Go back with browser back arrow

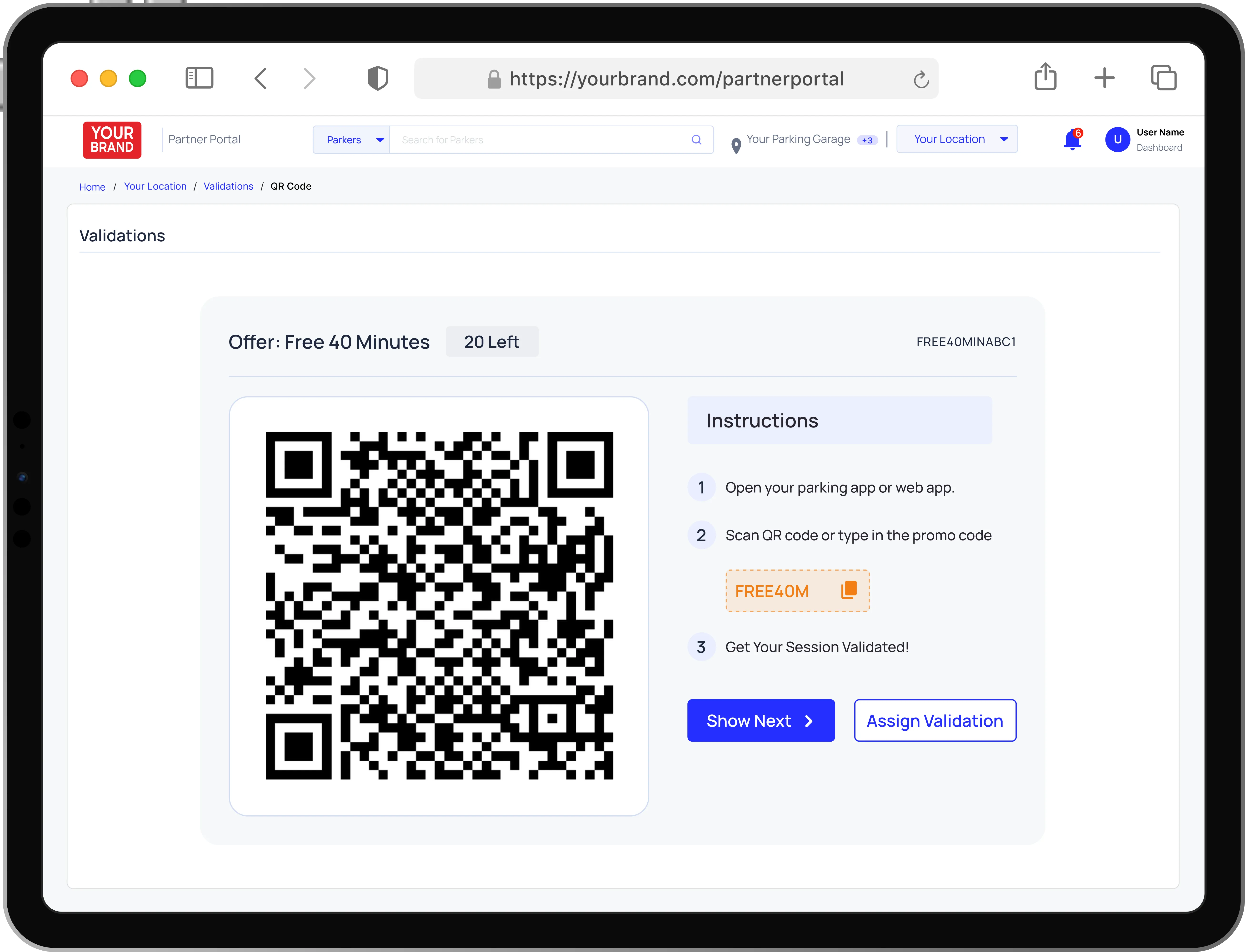261,78
